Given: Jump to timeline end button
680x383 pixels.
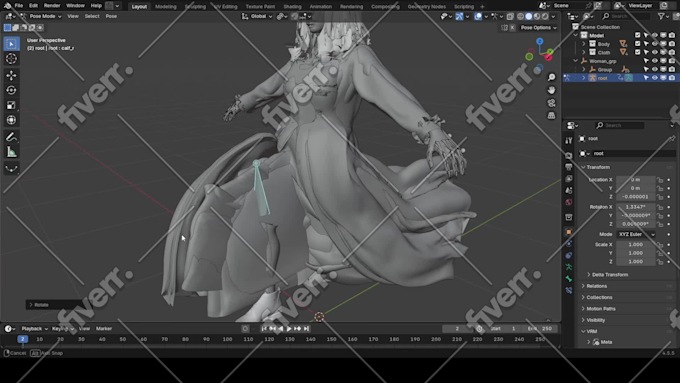Looking at the screenshot, I should point(307,329).
